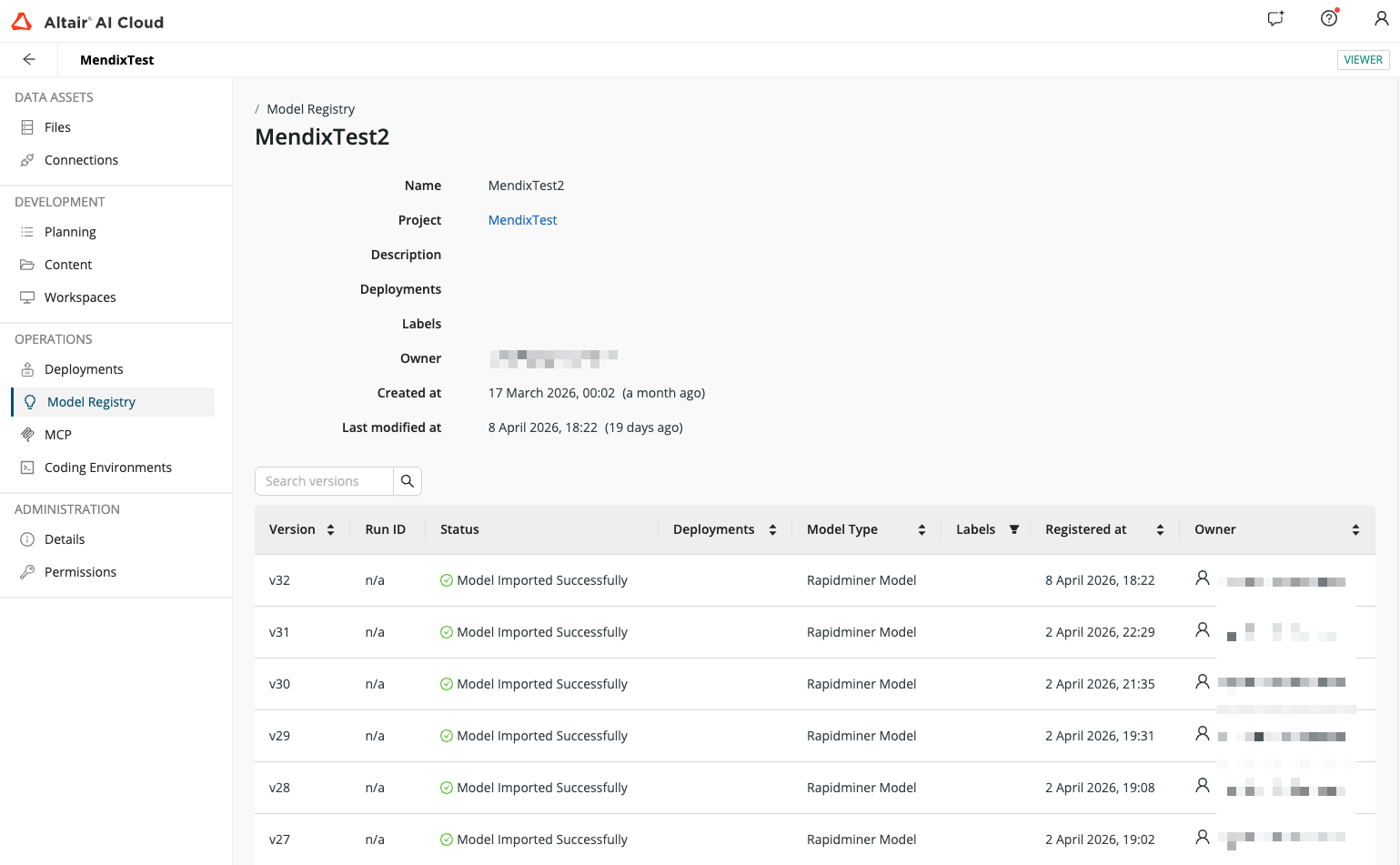This screenshot has height=865, width=1400.
Task: Click the Model Registry lightbulb icon
Action: click(x=30, y=402)
